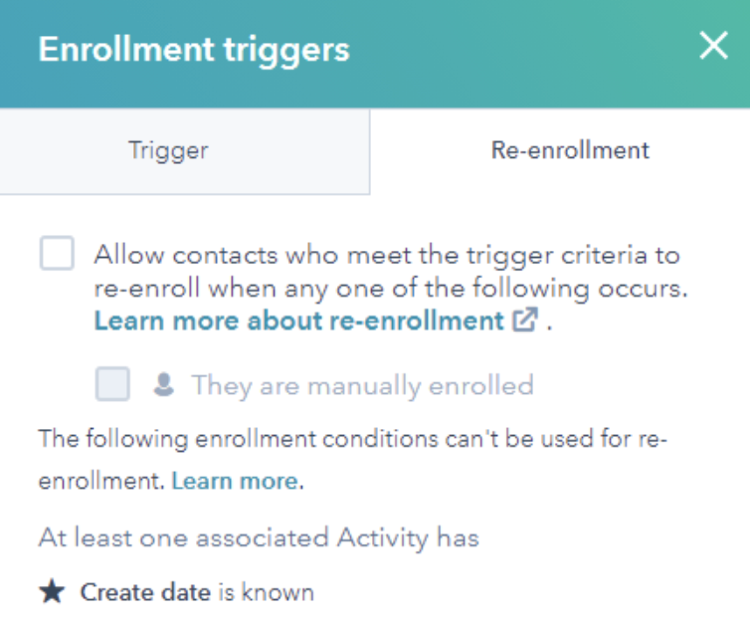Click the Allow contacts who meet trigger criteria text
750x637 pixels.
pos(386,254)
